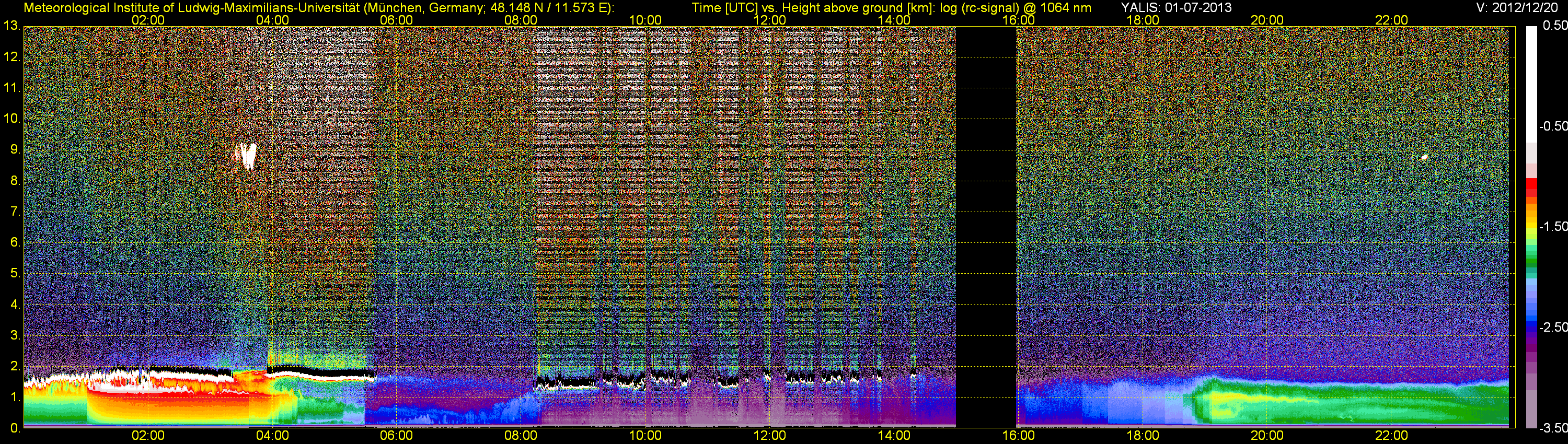The image size is (1568, 444).
Task: Click the yellow band on the color scale
Action: tap(1531, 226)
